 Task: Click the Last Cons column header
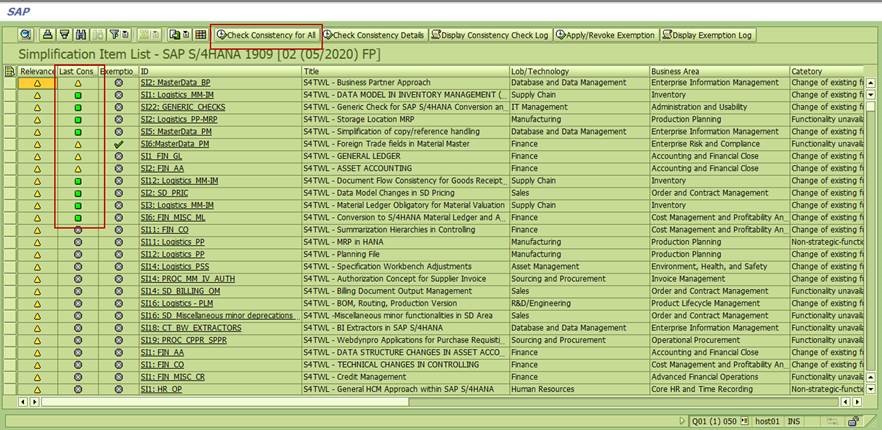(78, 71)
